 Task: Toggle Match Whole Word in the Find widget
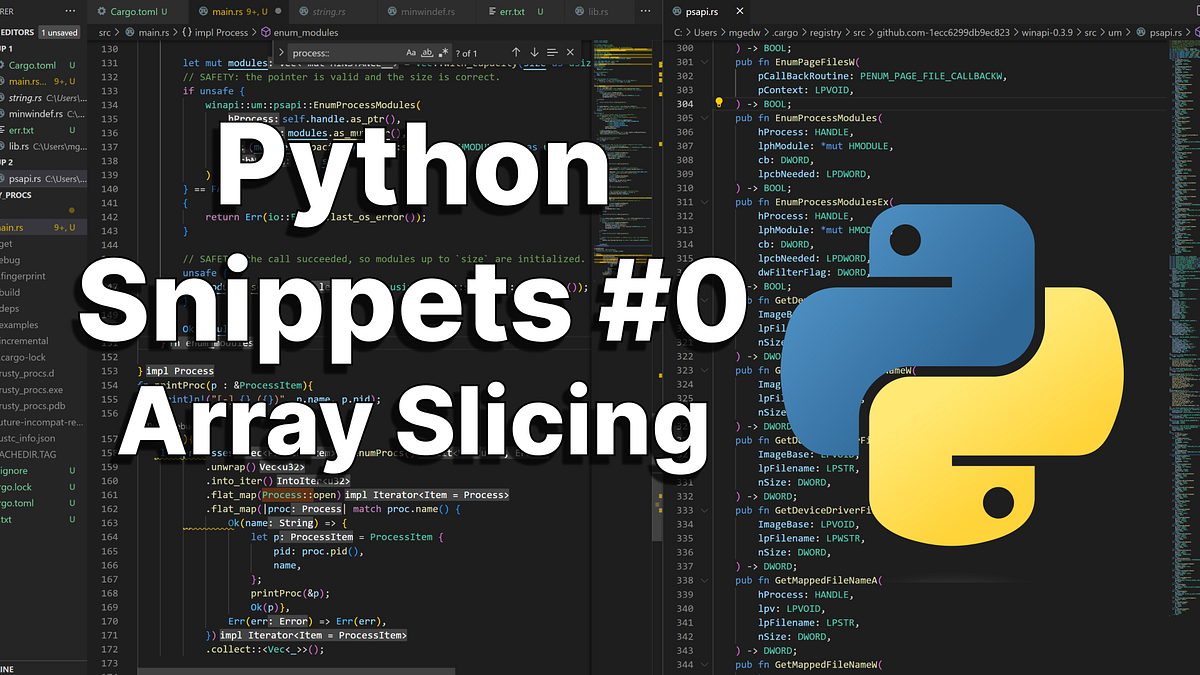point(427,51)
